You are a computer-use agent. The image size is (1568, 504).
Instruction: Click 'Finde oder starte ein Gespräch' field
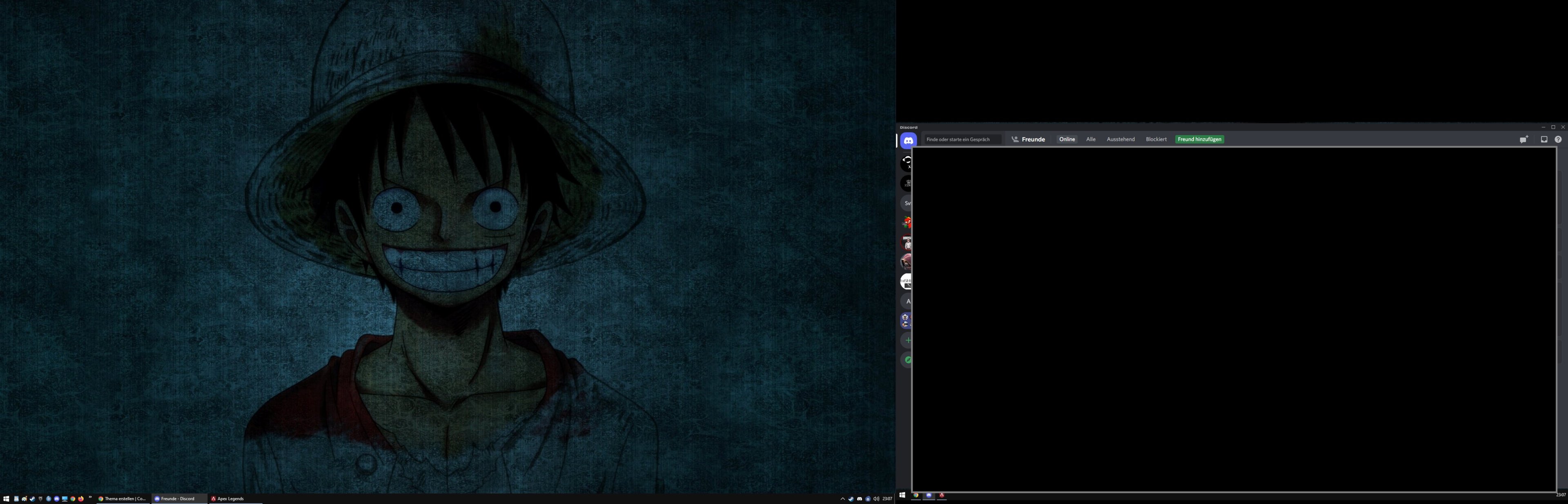pyautogui.click(x=961, y=140)
